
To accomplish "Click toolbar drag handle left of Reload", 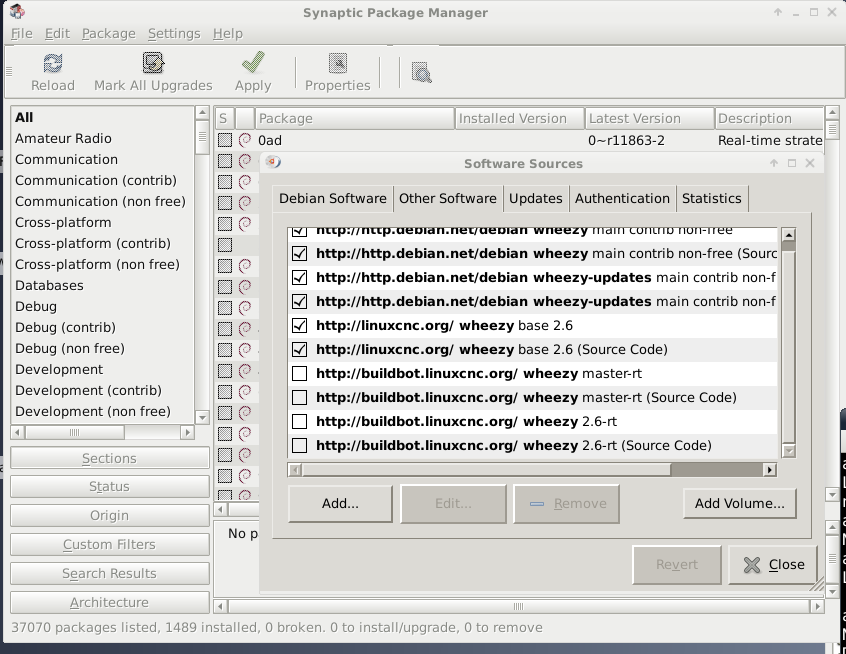I will pos(9,72).
